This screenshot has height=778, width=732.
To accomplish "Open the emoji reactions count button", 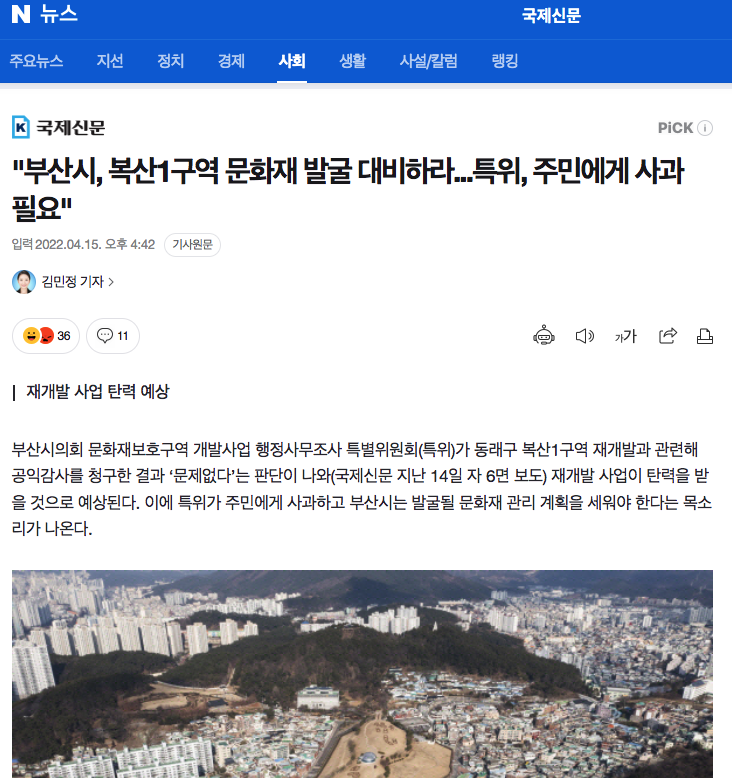I will coord(46,336).
